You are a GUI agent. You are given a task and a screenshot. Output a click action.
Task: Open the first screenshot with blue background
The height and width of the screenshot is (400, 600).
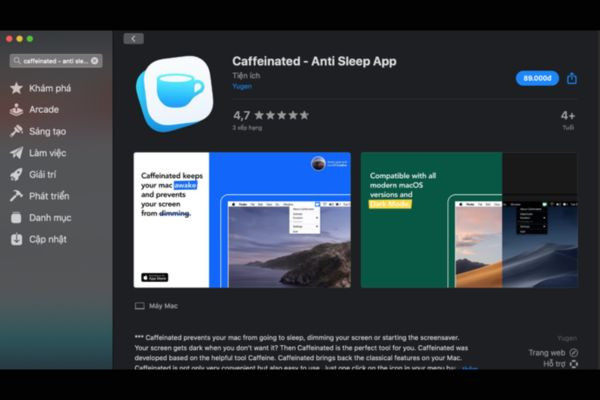(x=242, y=220)
